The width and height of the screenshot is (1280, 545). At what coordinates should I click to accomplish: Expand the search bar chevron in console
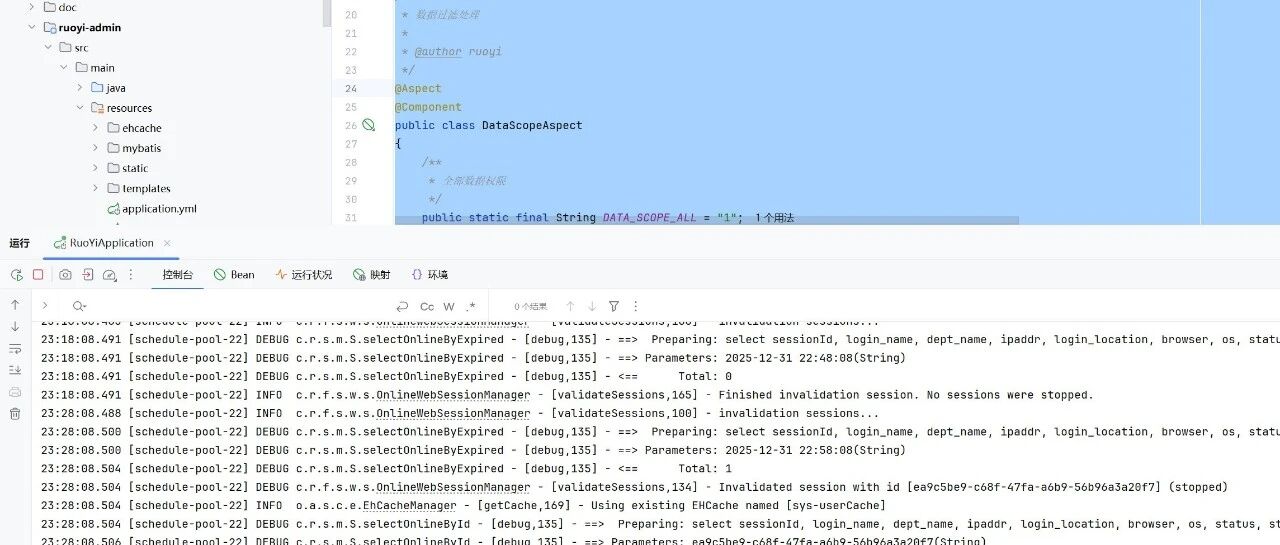coord(45,305)
